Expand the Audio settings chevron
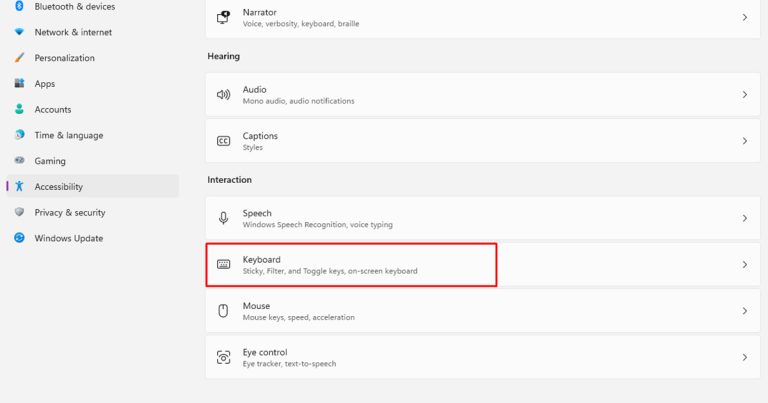 (744, 95)
